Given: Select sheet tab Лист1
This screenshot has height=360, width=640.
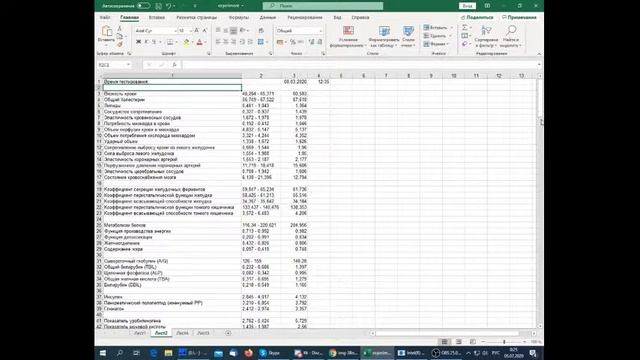Looking at the screenshot, I should 140,333.
